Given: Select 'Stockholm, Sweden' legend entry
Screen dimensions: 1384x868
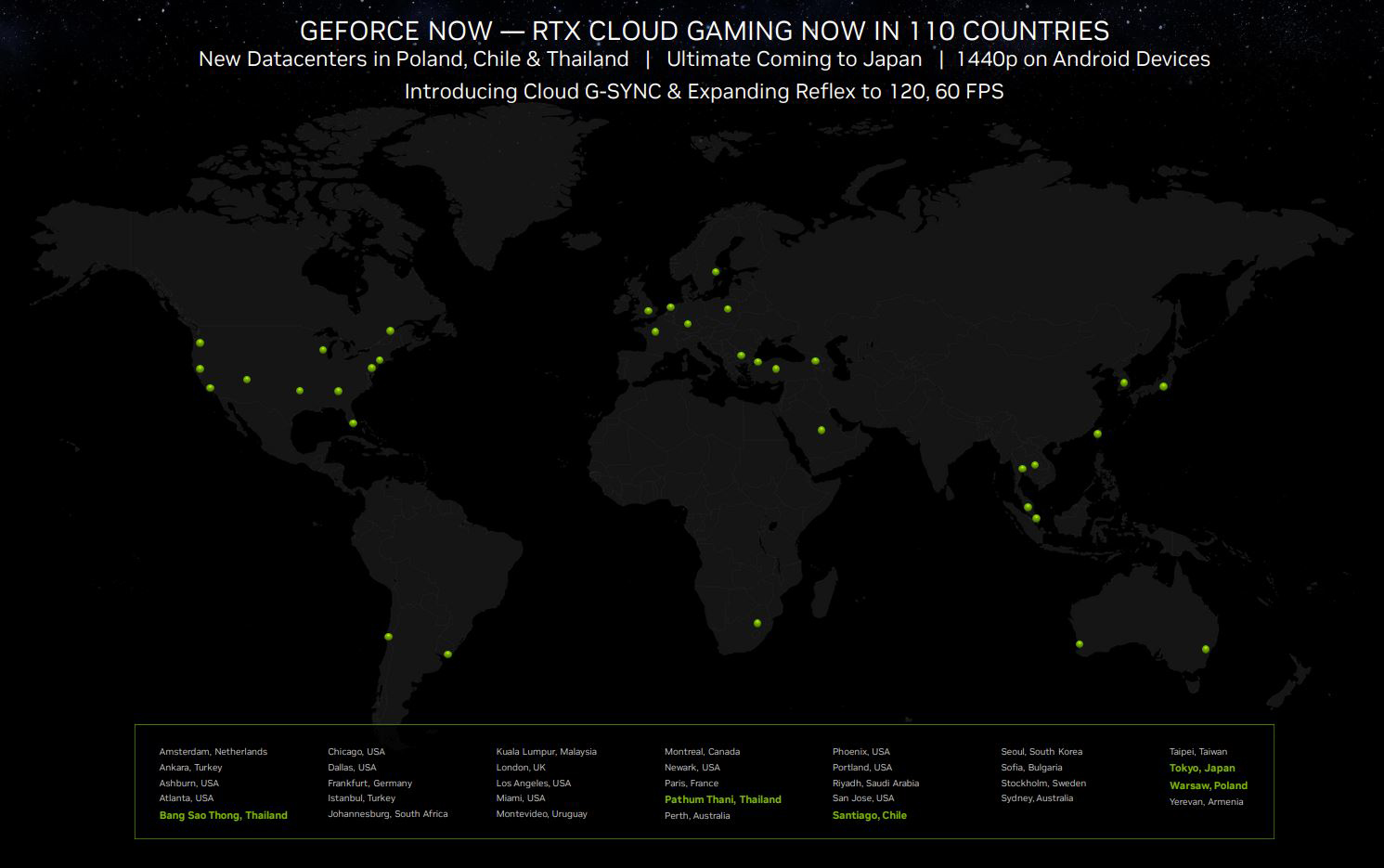Looking at the screenshot, I should point(1043,784).
